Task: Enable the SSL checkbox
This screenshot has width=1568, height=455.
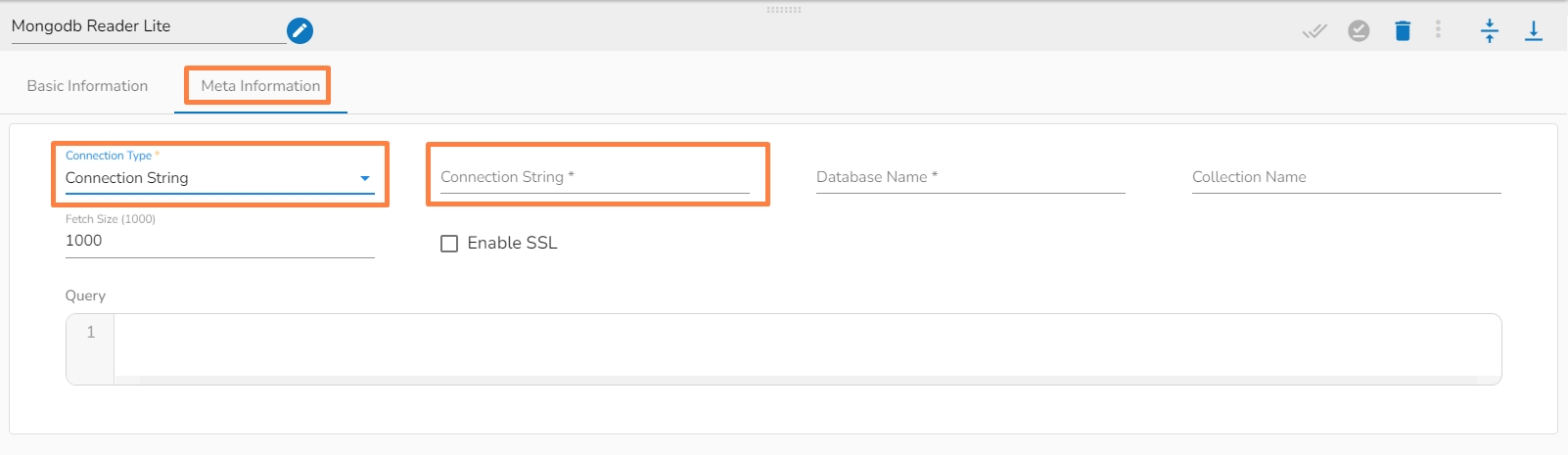Action: tap(449, 244)
